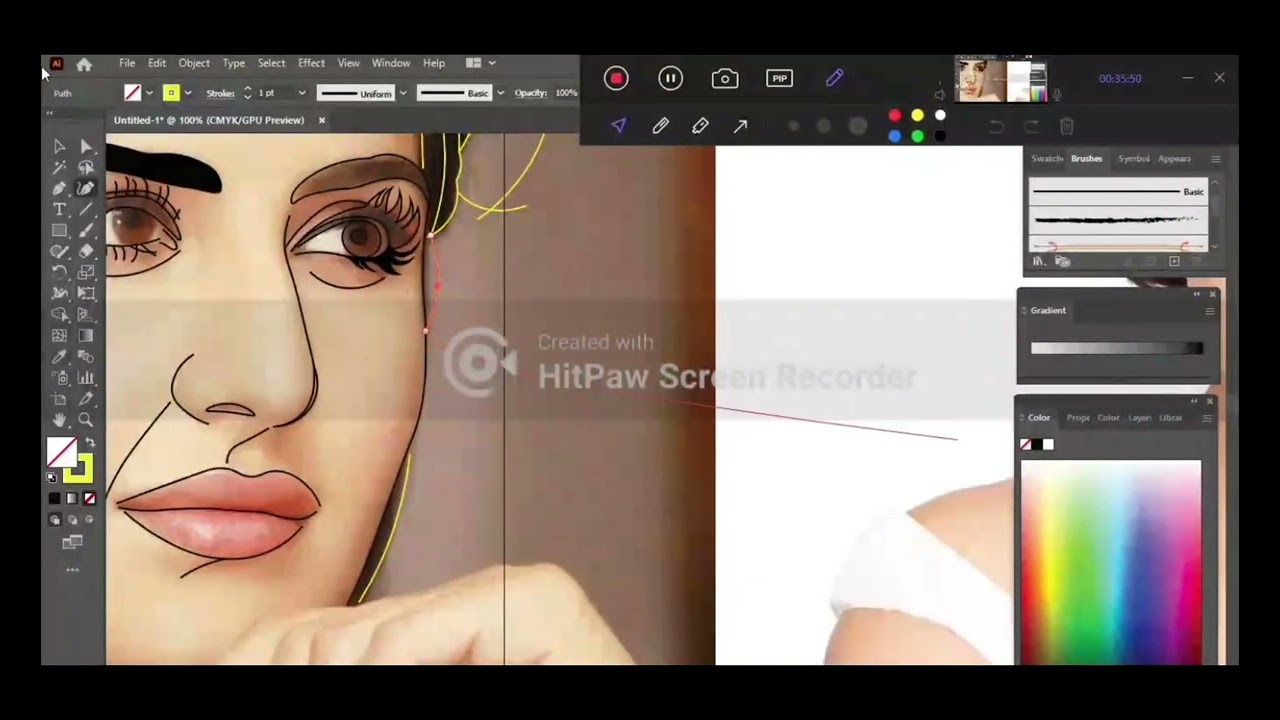1280x720 pixels.
Task: Select the Rotate tool
Action: pyautogui.click(x=59, y=272)
